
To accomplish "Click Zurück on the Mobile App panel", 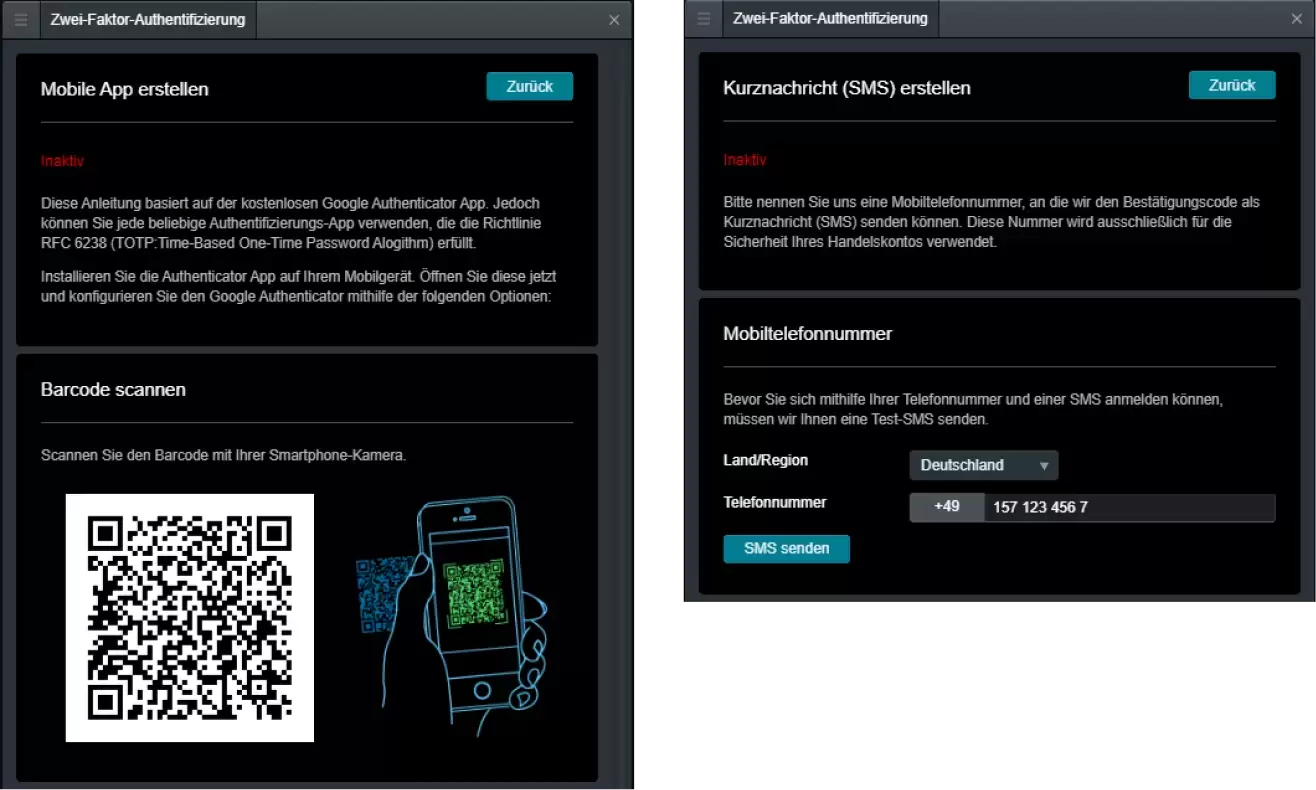I will [x=529, y=86].
